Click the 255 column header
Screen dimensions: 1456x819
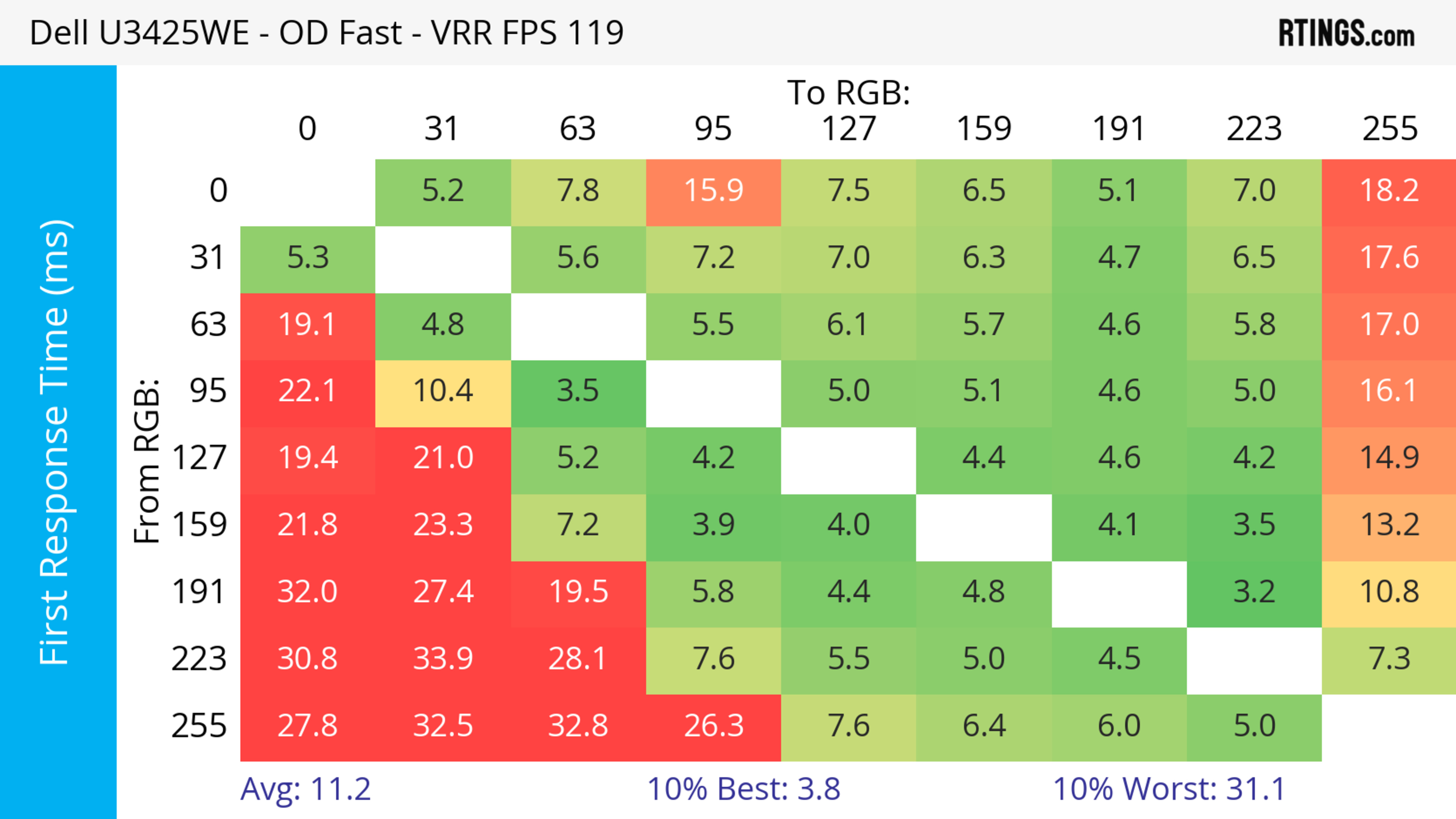[1389, 129]
